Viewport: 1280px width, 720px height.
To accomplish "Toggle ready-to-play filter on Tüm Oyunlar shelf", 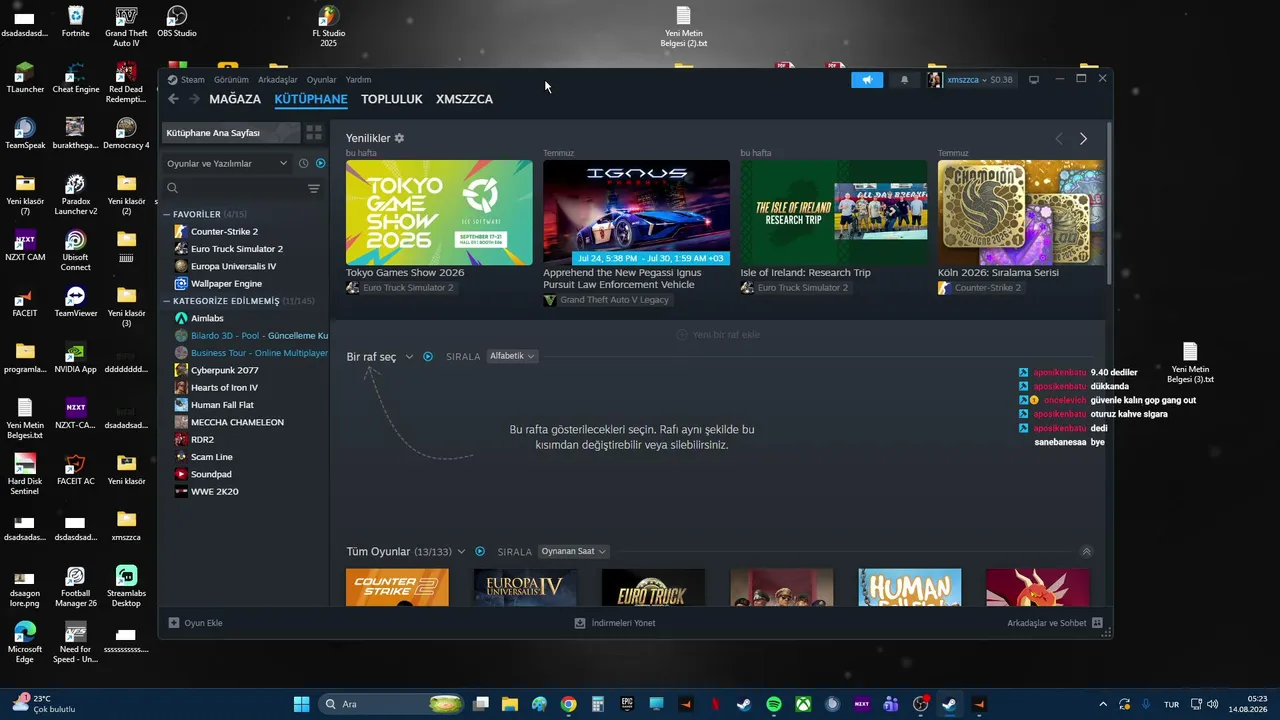I will click(480, 551).
